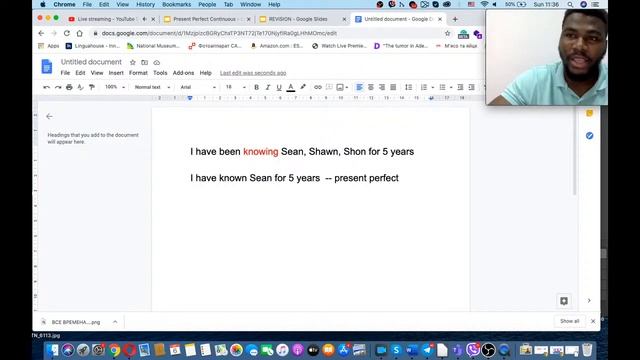Open the Docs Tools menu
Viewport: 640px width, 360px height.
[x=160, y=73]
